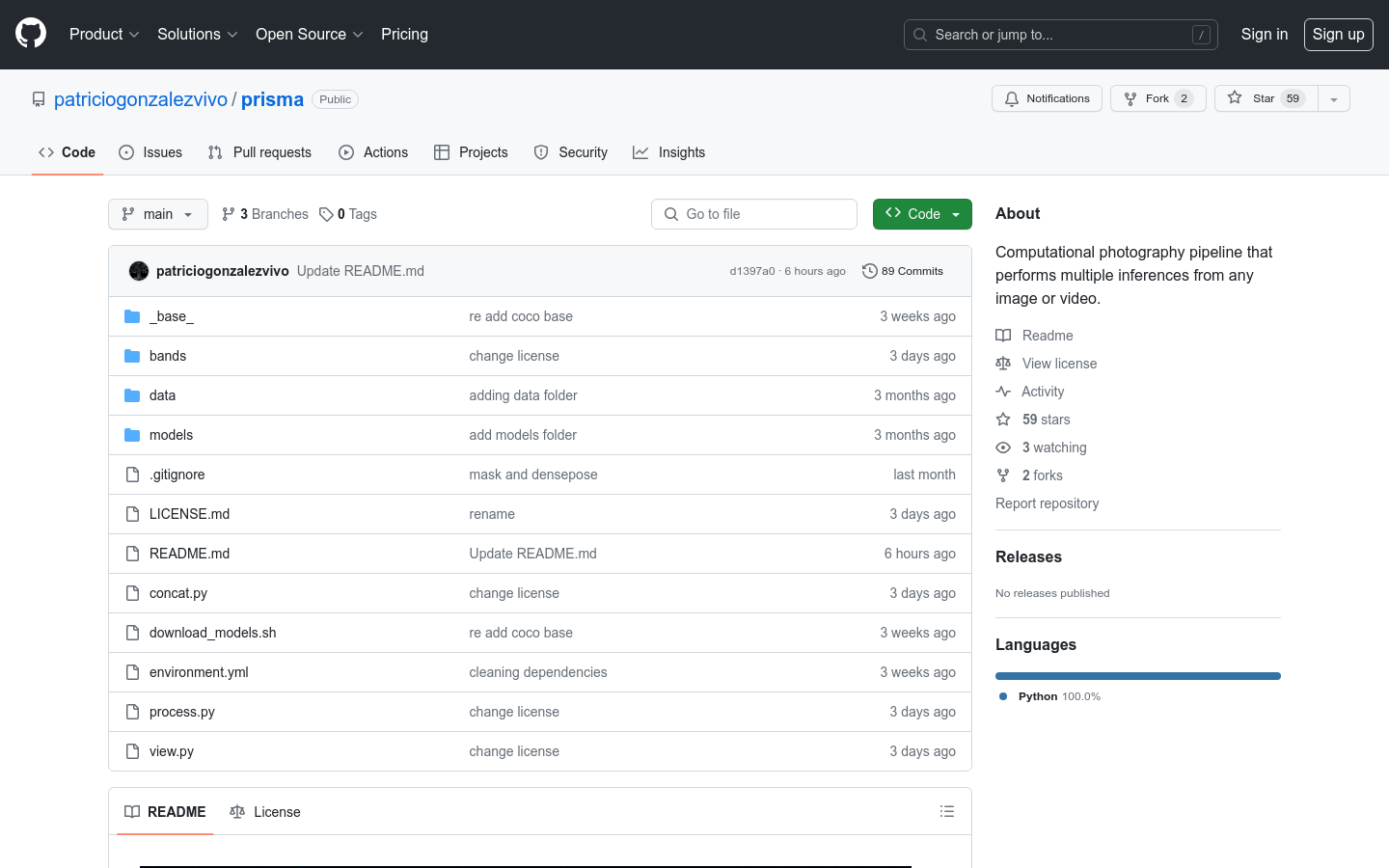This screenshot has width=1389, height=868.
Task: Open the 'mask and densepose' commit message
Action: pyautogui.click(x=533, y=475)
